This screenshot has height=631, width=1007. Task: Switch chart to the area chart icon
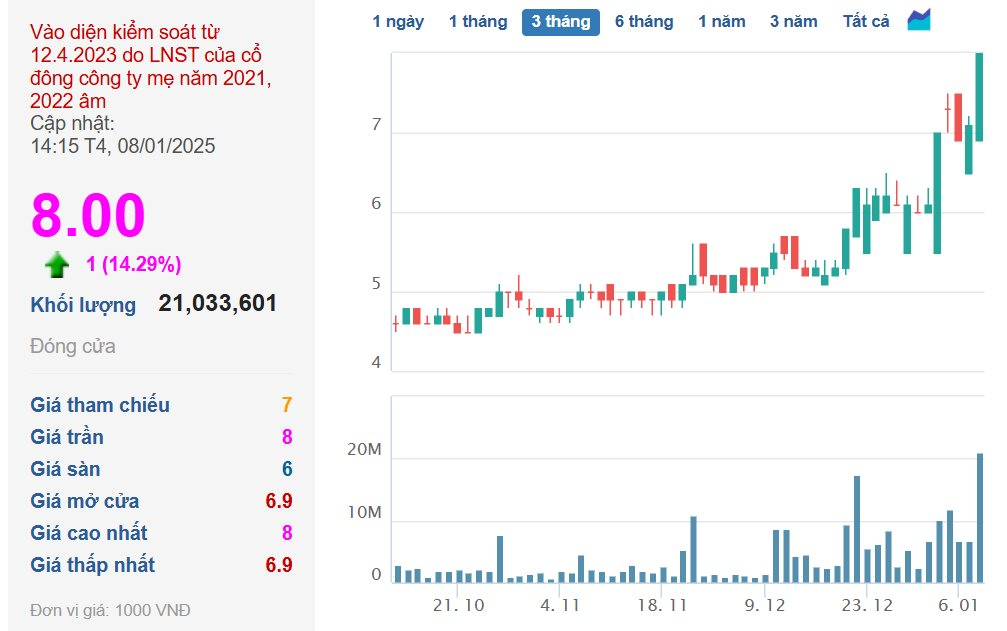(x=918, y=20)
